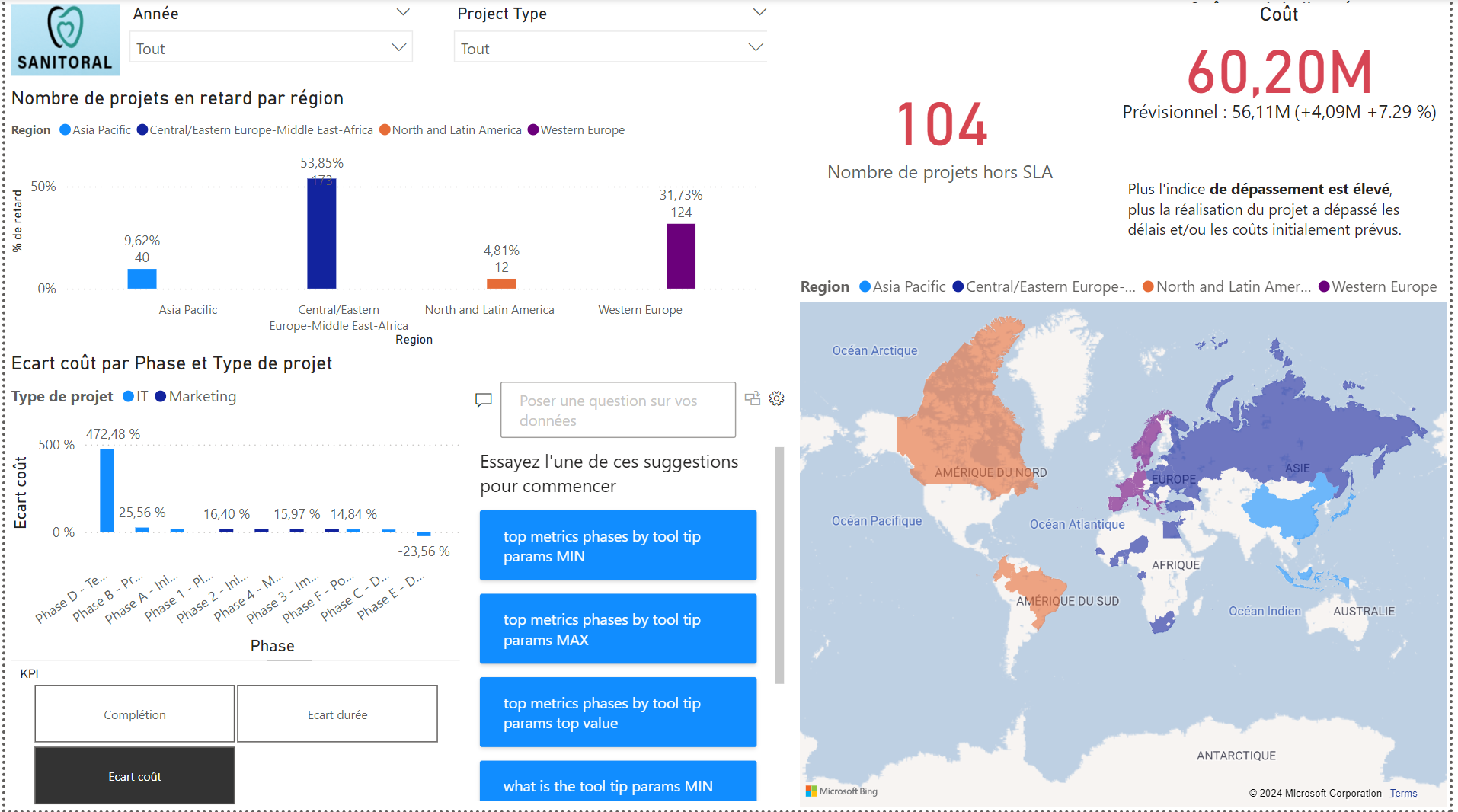Image resolution: width=1458 pixels, height=812 pixels.
Task: Click suggestion 'top metrics phases by tool tip params MAX'
Action: pyautogui.click(x=617, y=628)
